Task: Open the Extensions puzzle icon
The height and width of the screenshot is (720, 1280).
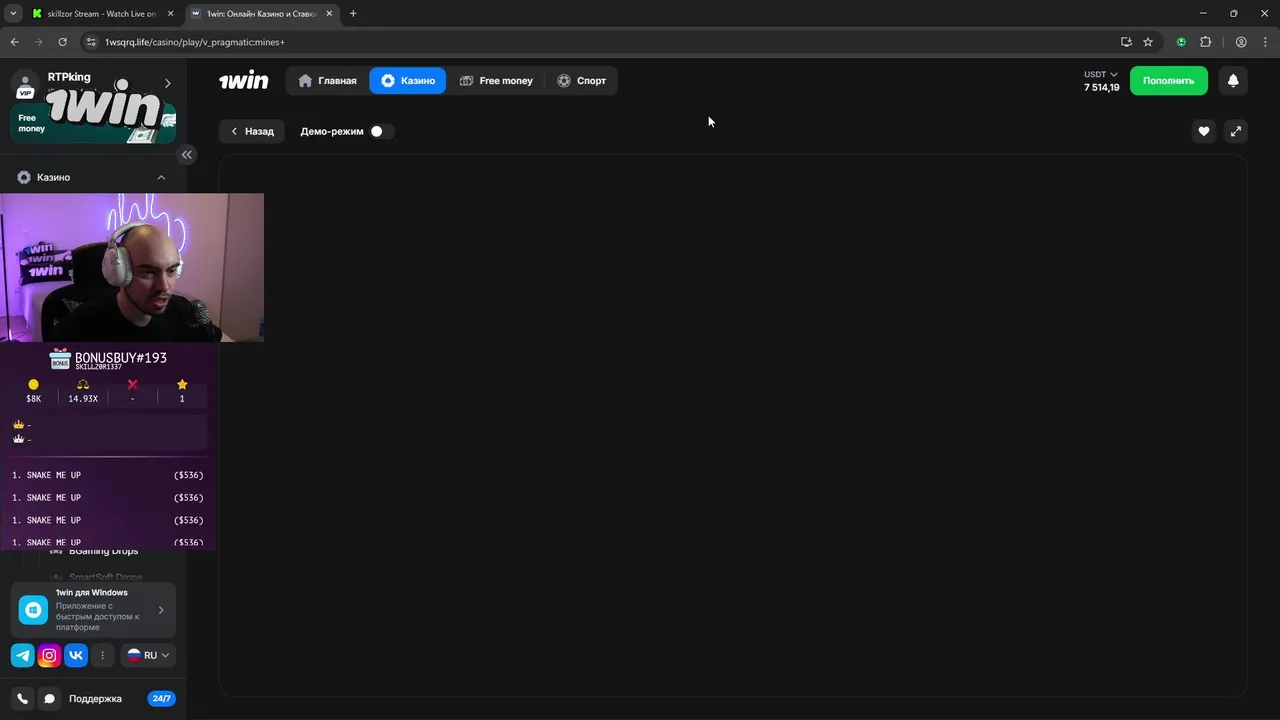Action: pos(1205,42)
